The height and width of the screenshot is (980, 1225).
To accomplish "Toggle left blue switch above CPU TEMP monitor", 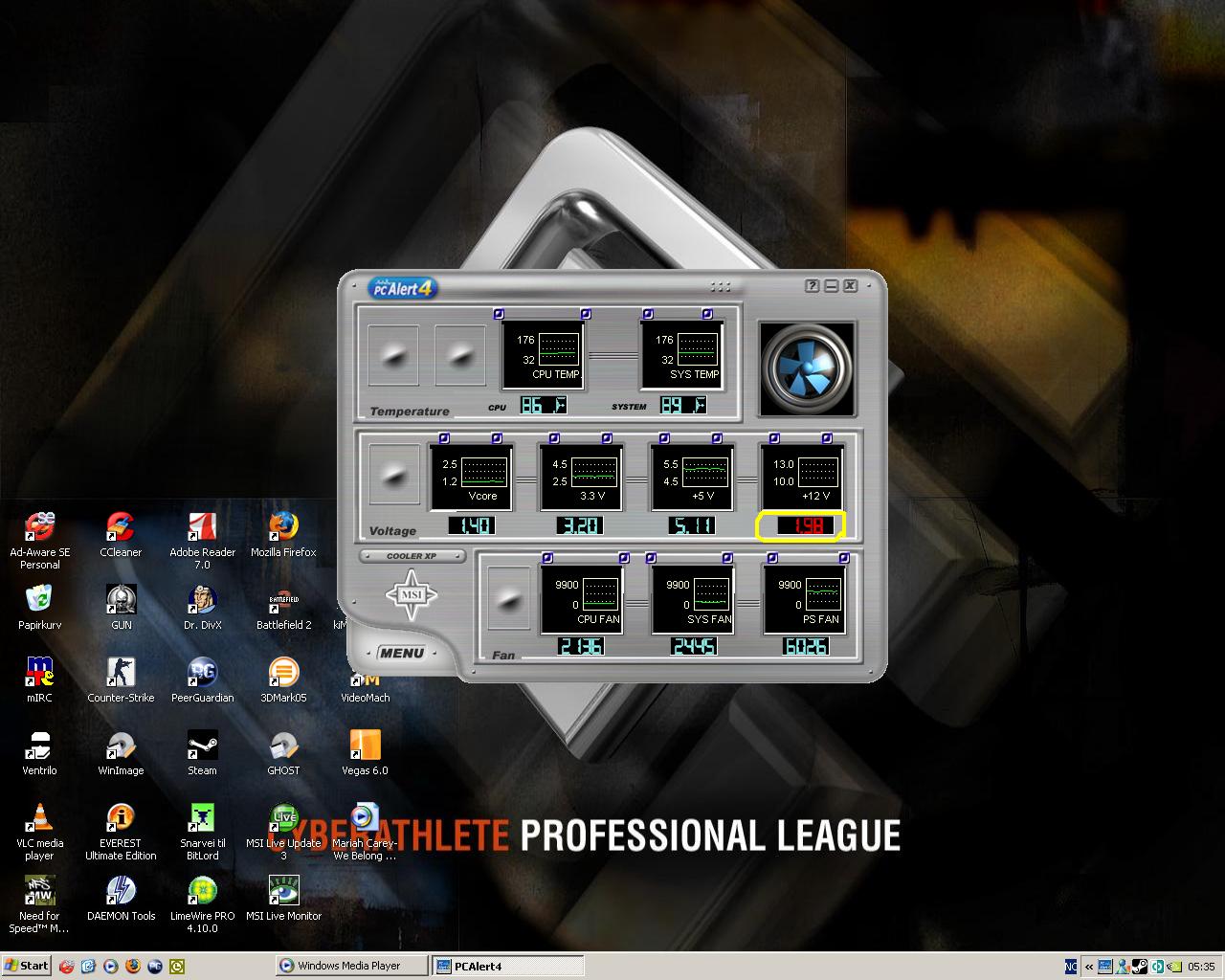I will click(499, 314).
